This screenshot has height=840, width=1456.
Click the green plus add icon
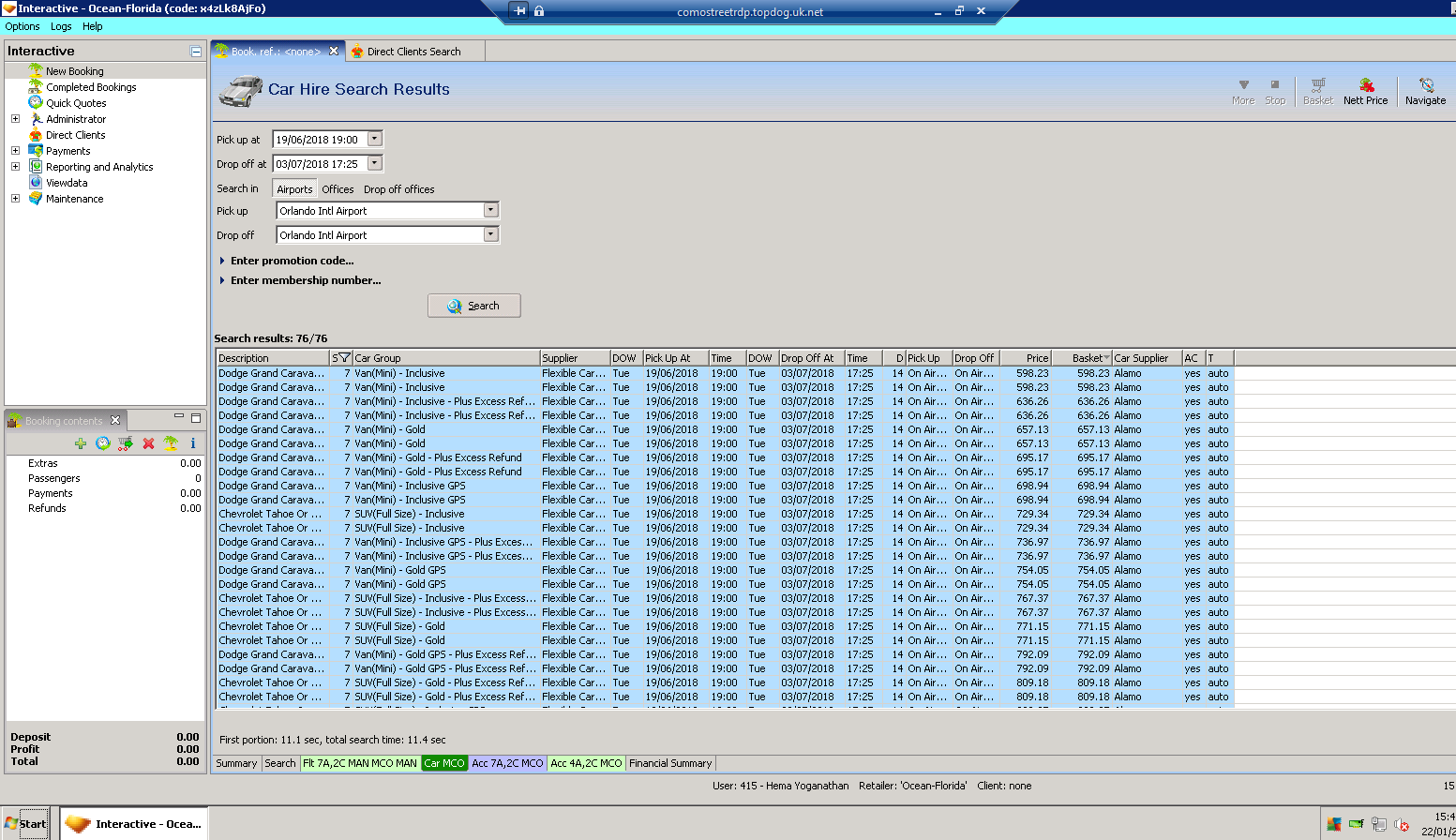coord(81,443)
